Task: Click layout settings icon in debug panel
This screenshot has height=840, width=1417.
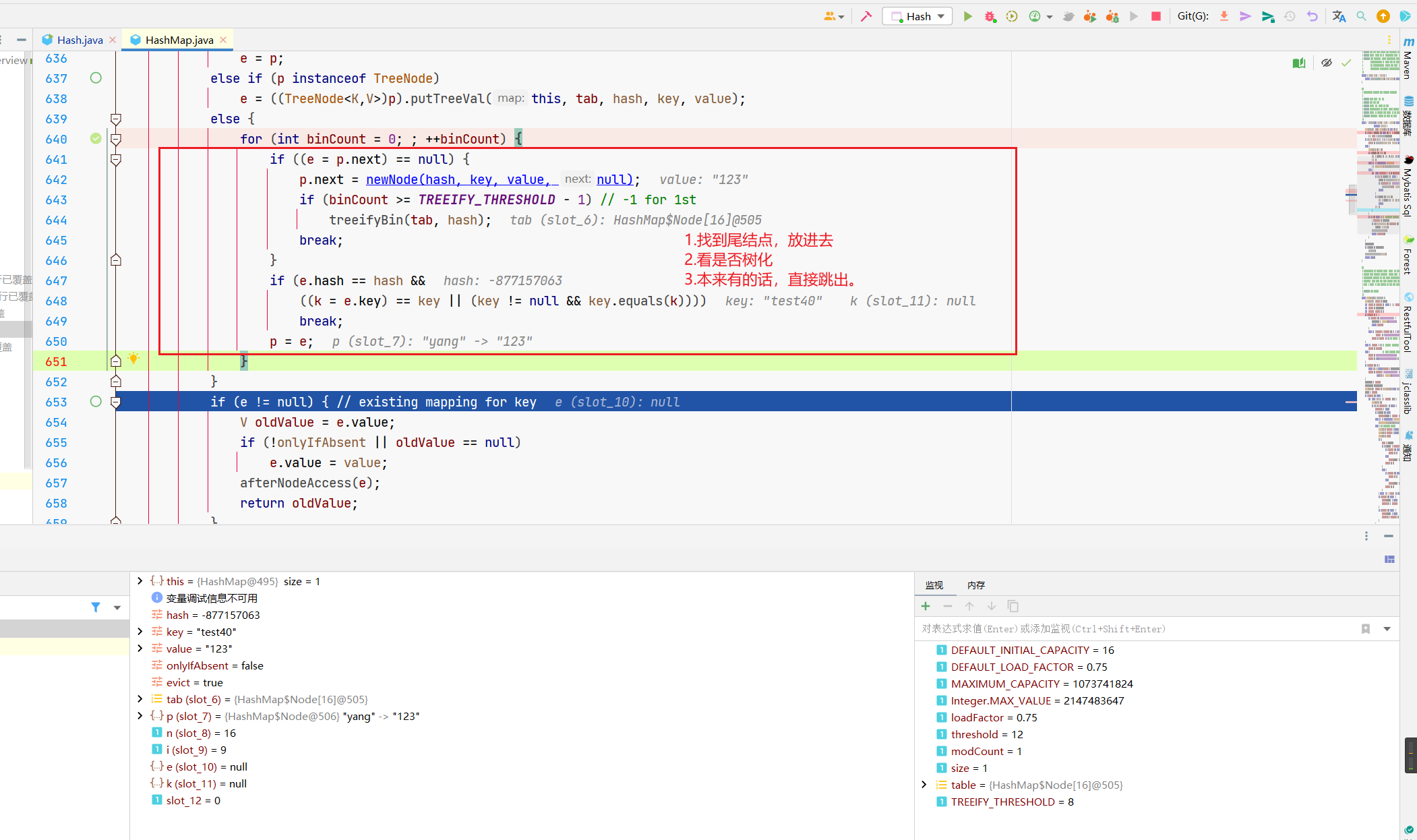Action: pyautogui.click(x=1389, y=559)
